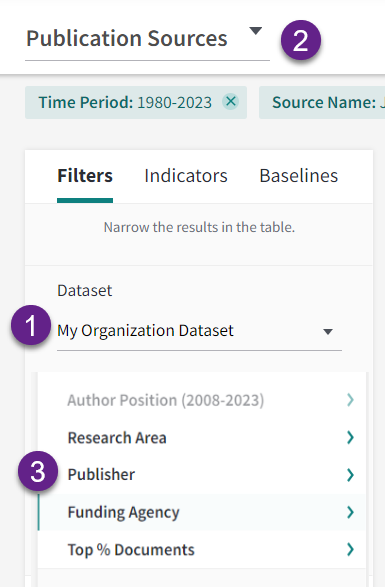385x587 pixels.
Task: Select the Research Area filter
Action: click(x=202, y=437)
